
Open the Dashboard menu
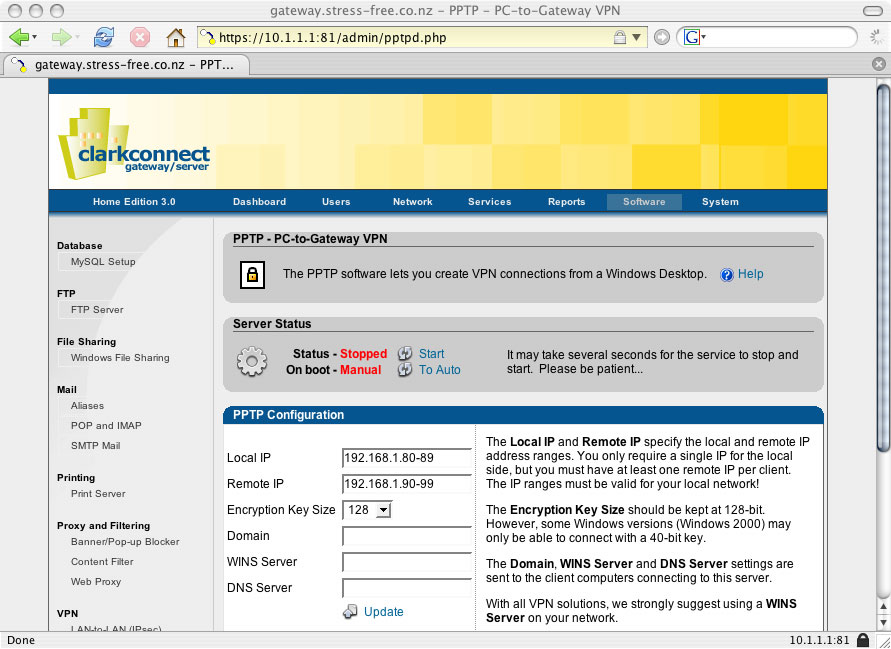(259, 202)
